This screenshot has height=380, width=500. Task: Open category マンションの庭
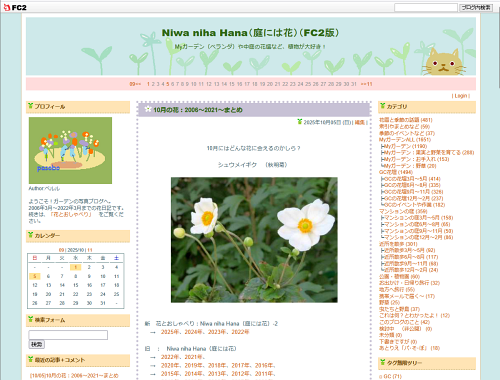pyautogui.click(x=403, y=211)
